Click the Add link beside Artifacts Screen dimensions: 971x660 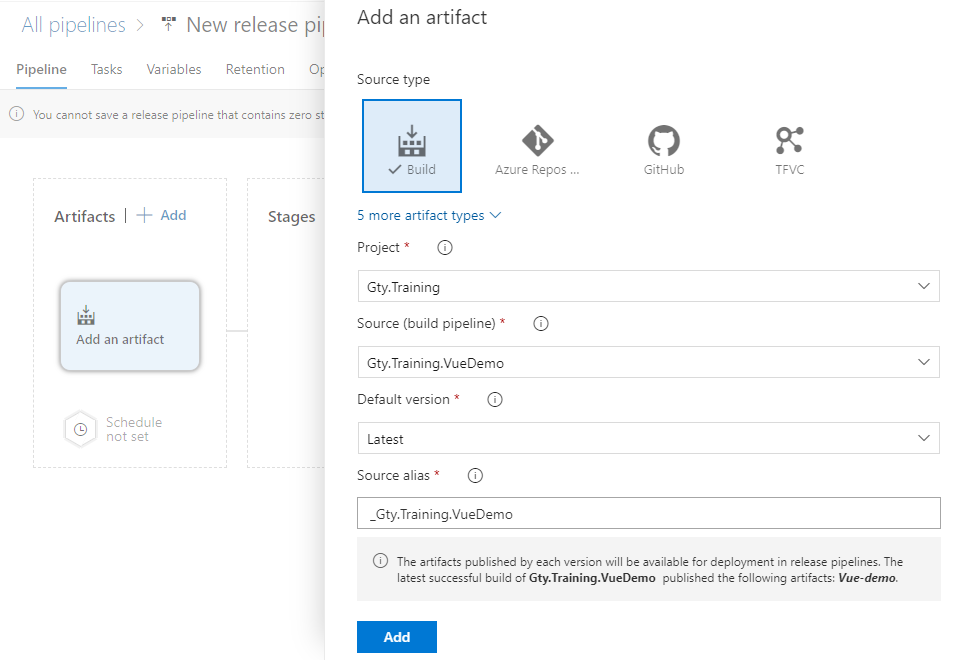[x=162, y=215]
